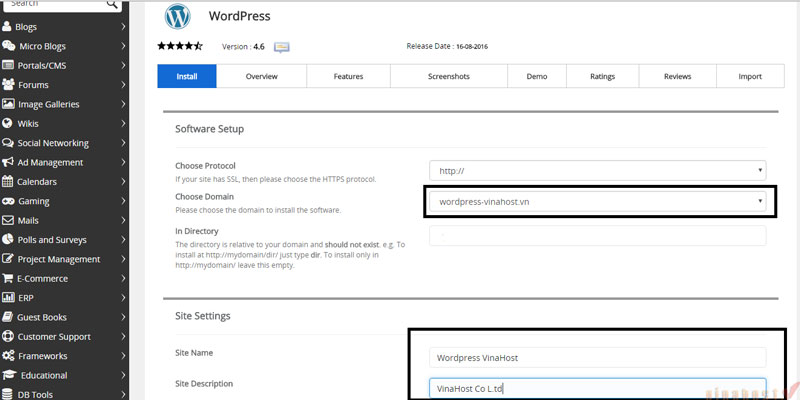Click the Polls and Surveys pie icon
800x400 pixels.
[x=8, y=239]
